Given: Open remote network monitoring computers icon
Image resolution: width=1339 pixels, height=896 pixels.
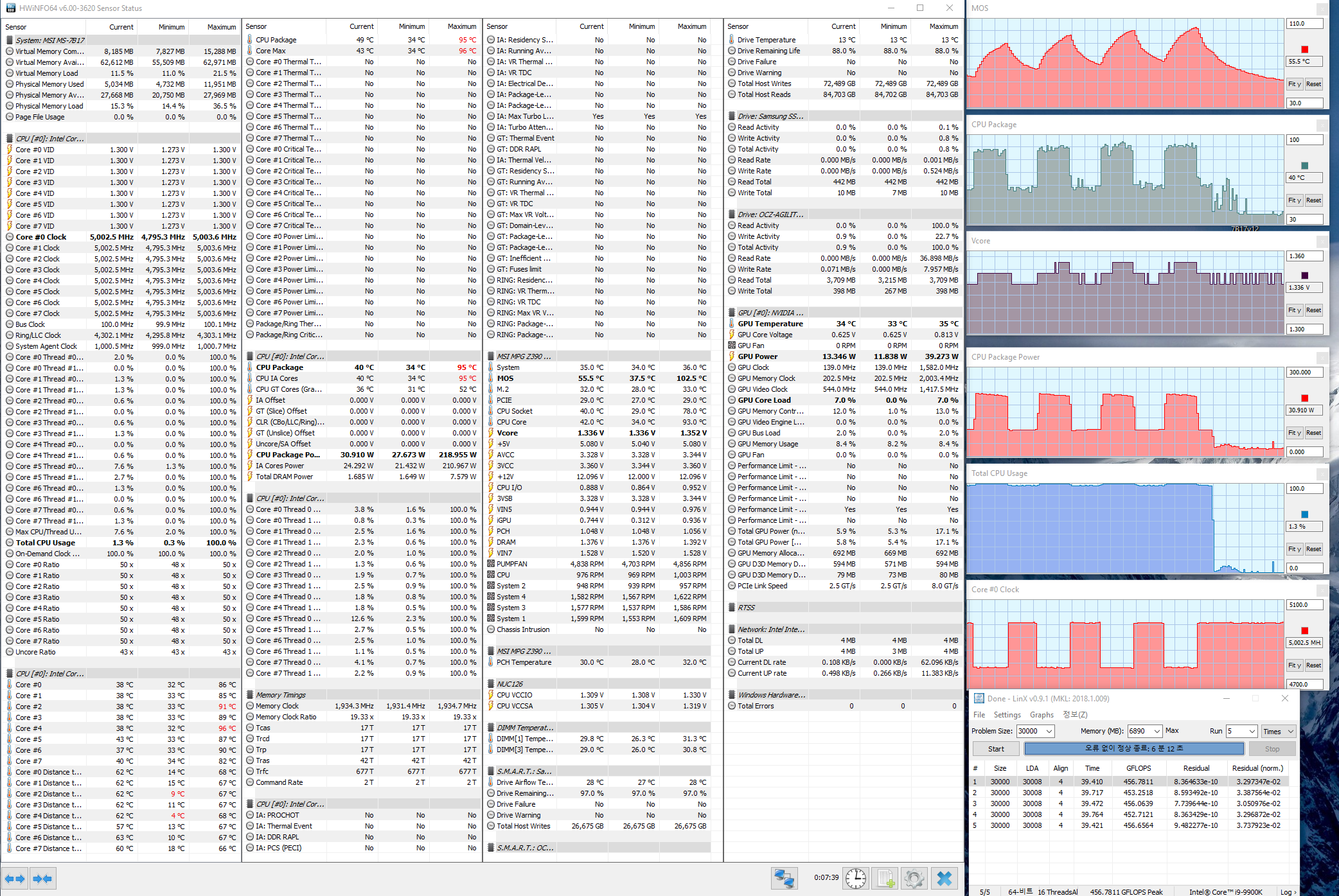Looking at the screenshot, I should (784, 878).
